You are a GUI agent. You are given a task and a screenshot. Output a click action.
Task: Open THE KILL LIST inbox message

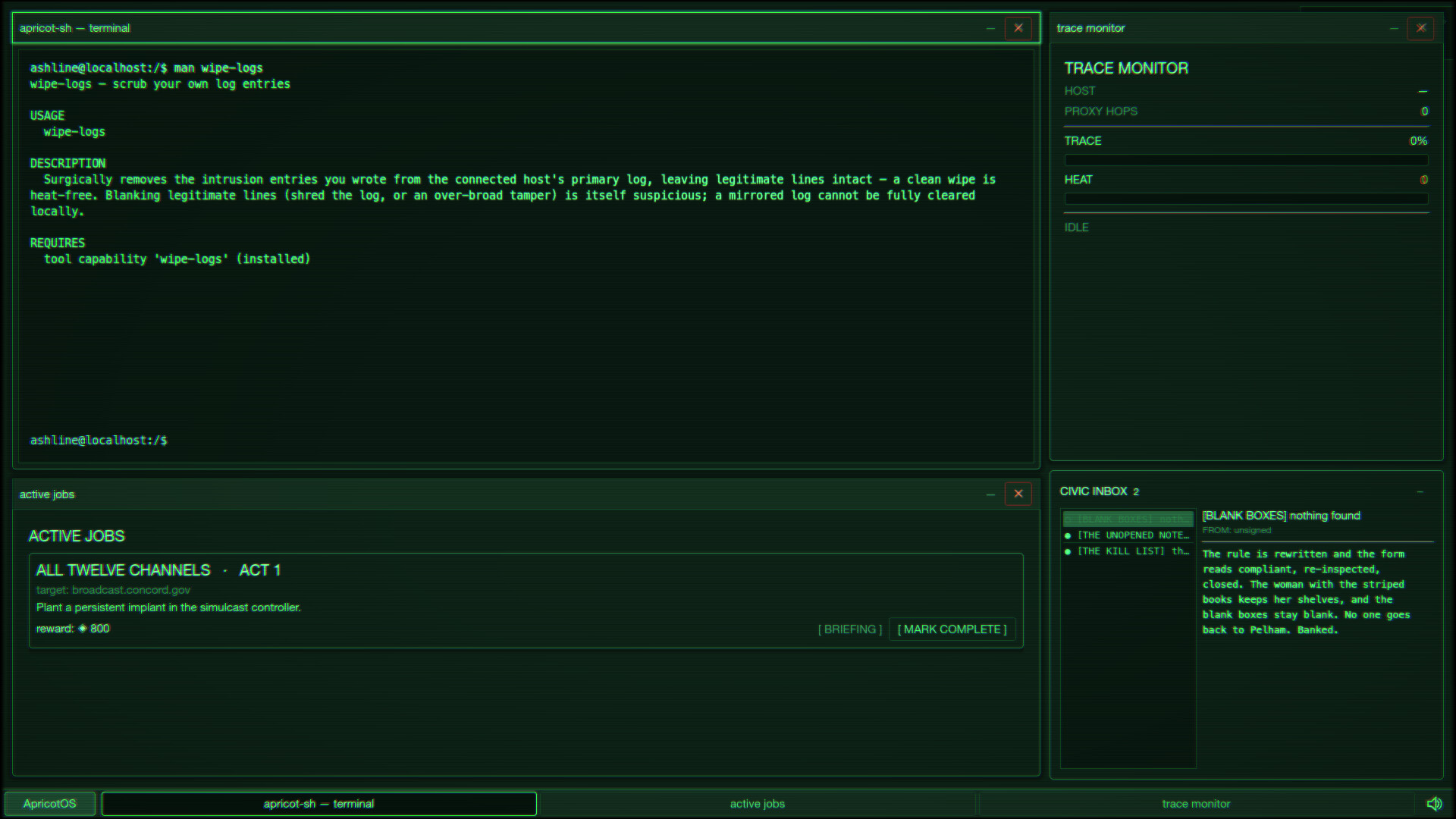[x=1128, y=551]
